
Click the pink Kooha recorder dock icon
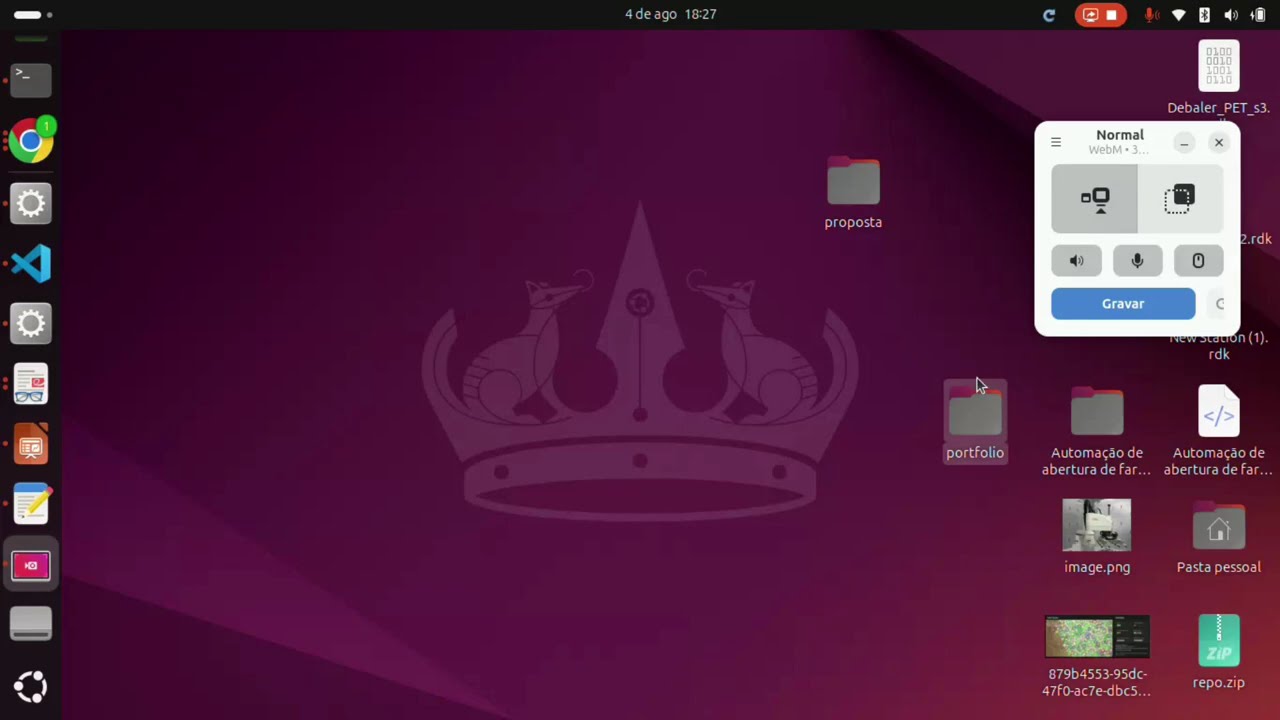31,566
